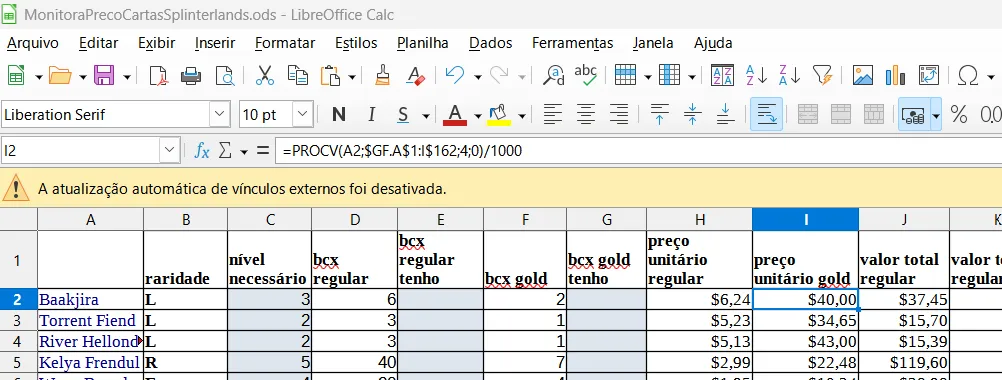
Task: Merge and center cells icon
Action: 808,115
